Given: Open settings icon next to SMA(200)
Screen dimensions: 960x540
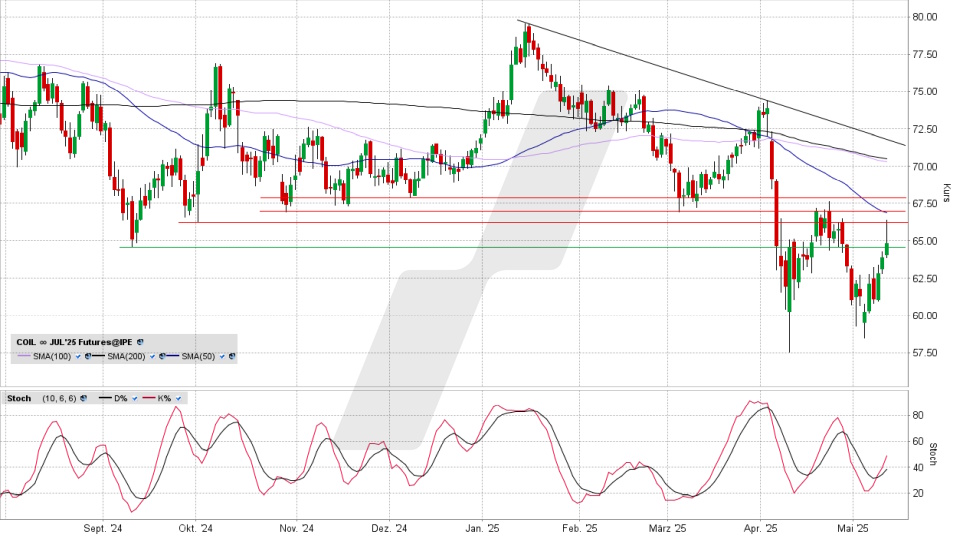Looking at the screenshot, I should (162, 356).
